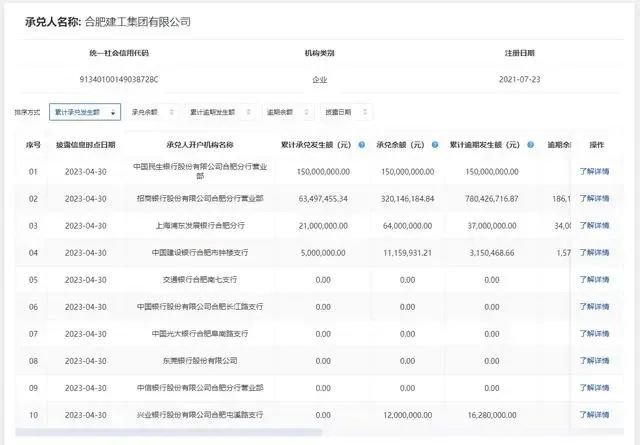The height and width of the screenshot is (445, 640).
Task: Click the value 63,497,455.34 in row 02
Action: tap(323, 199)
